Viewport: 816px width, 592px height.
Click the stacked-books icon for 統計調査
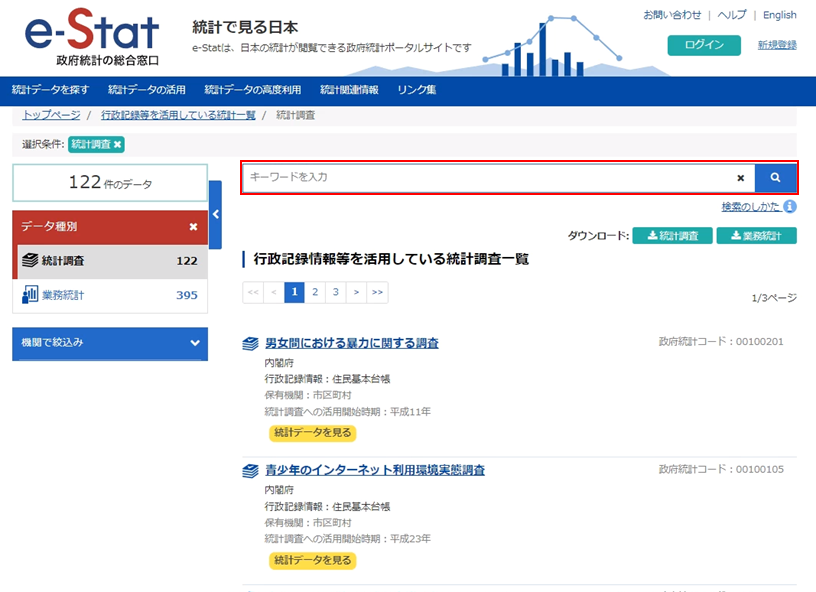point(30,260)
